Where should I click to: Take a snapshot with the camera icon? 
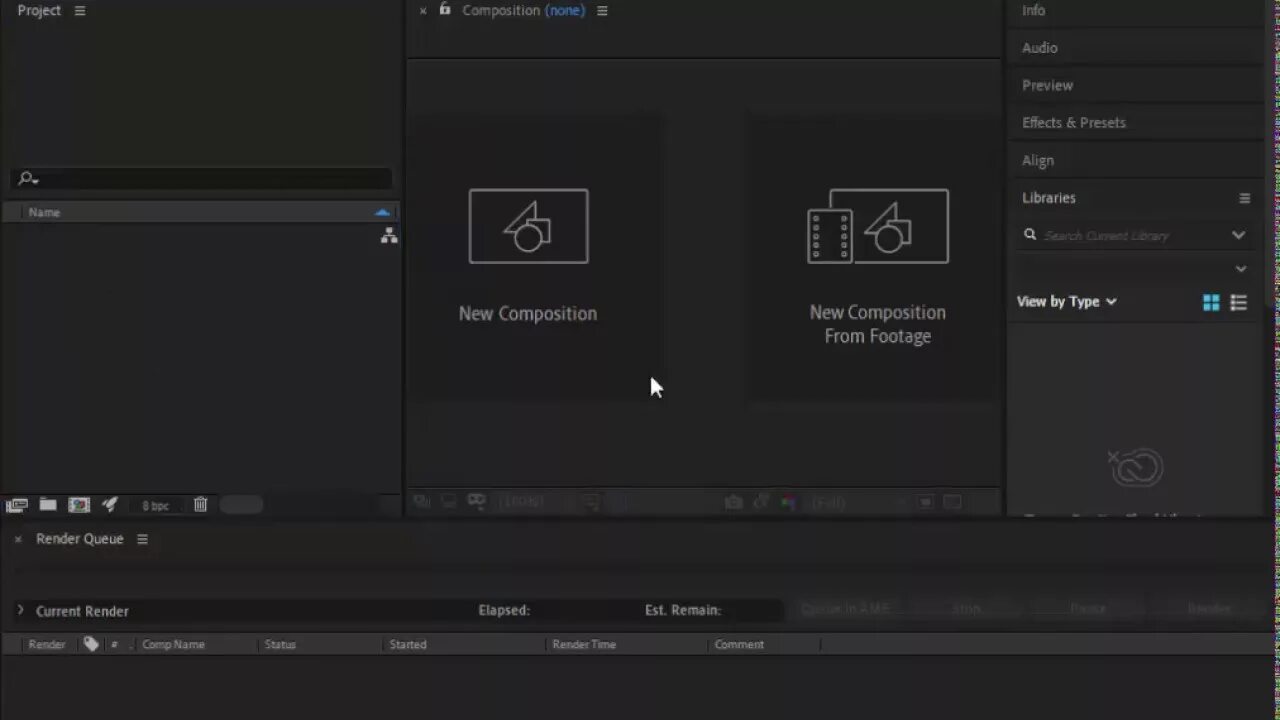(733, 502)
